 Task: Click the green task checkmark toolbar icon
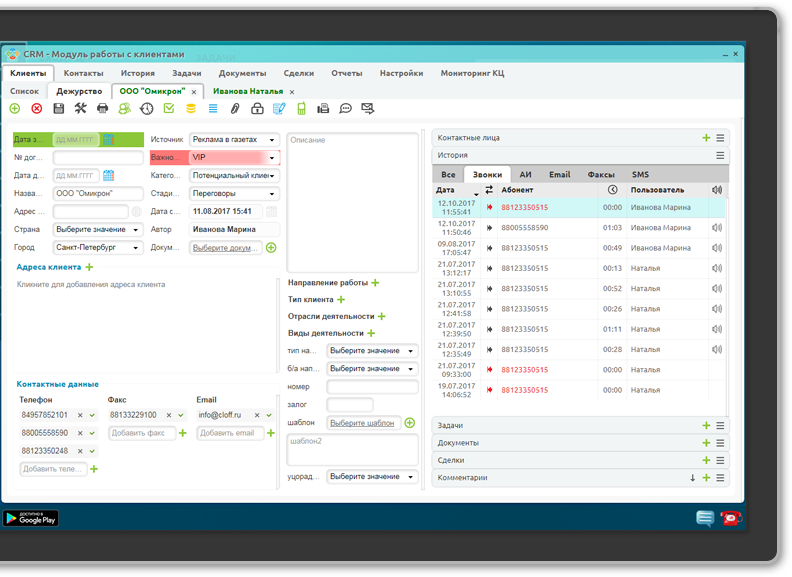[x=169, y=109]
